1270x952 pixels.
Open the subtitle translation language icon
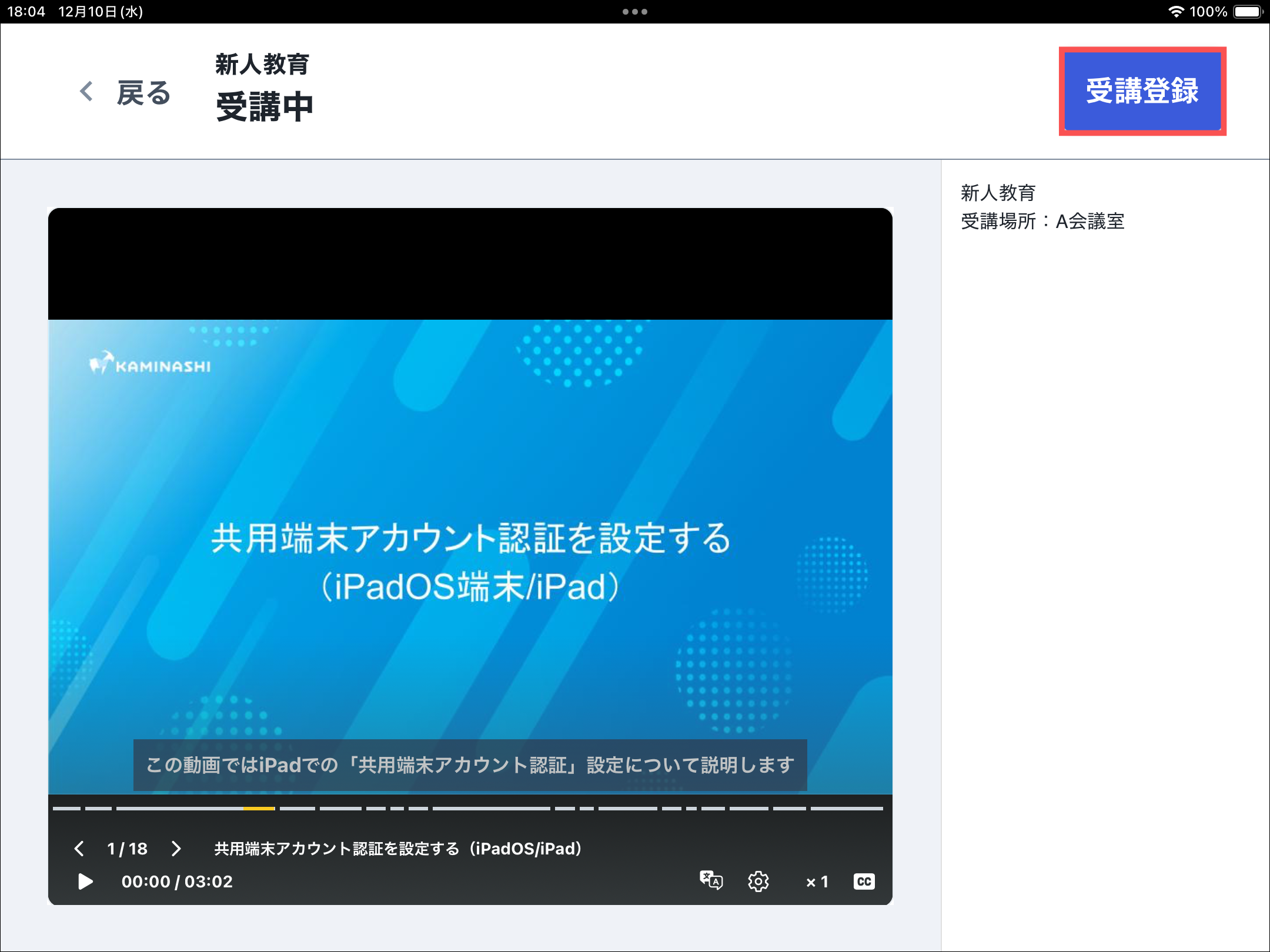click(x=711, y=880)
